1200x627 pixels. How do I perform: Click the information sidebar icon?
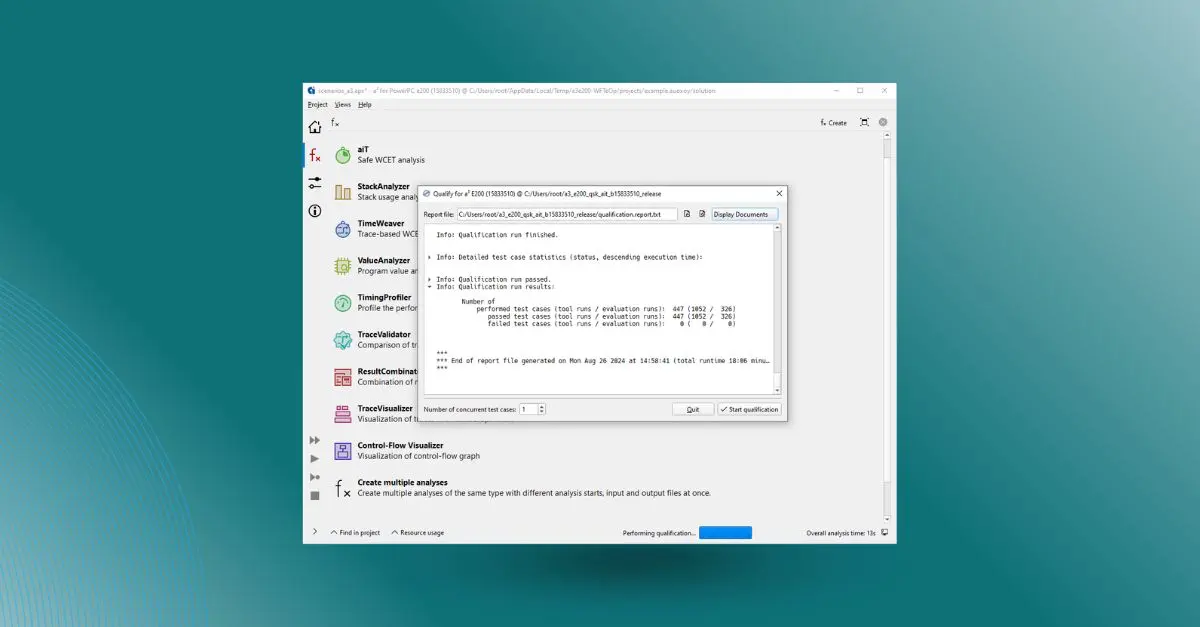(315, 211)
